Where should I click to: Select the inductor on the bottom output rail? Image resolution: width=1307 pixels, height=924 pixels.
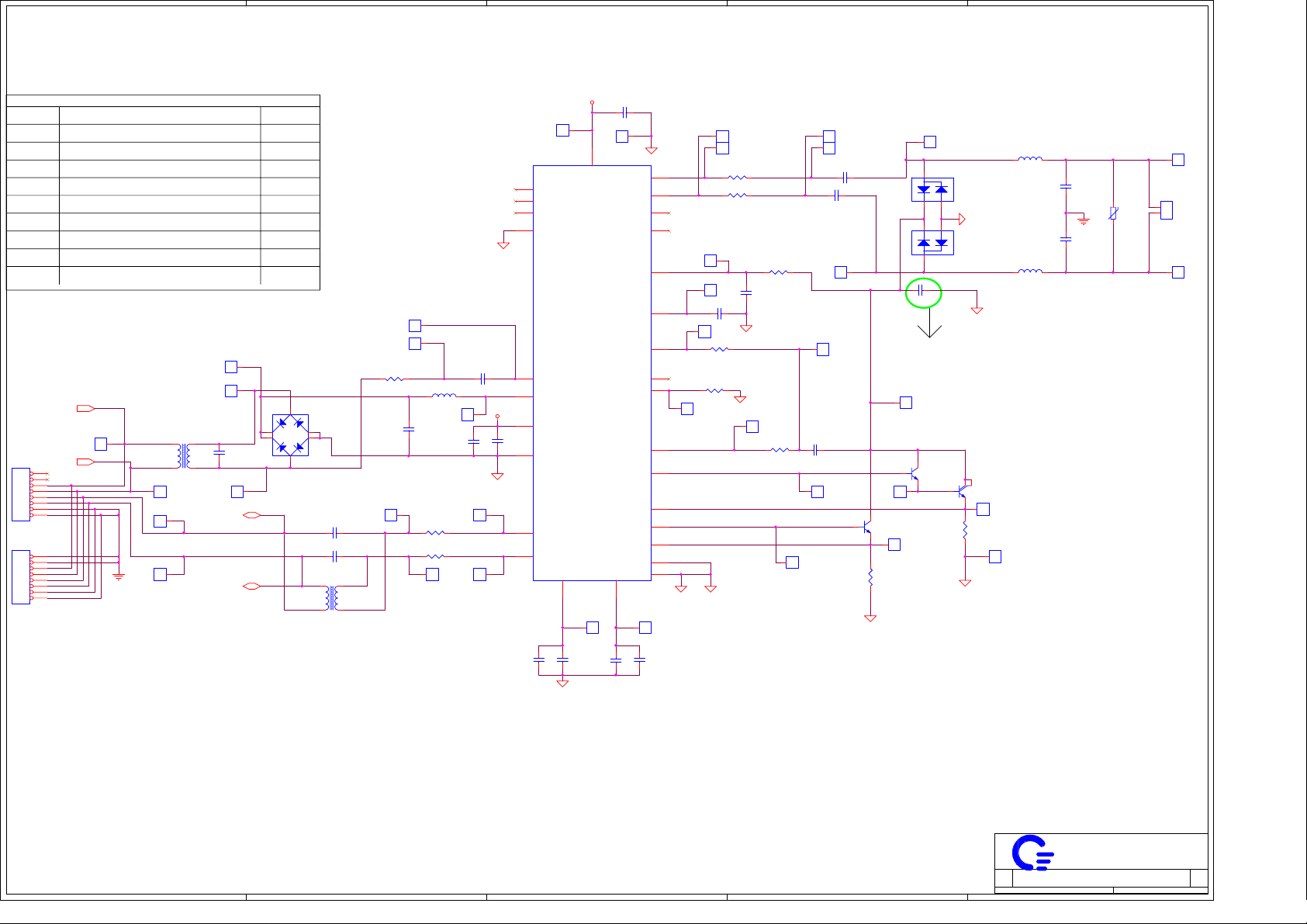coord(1030,271)
